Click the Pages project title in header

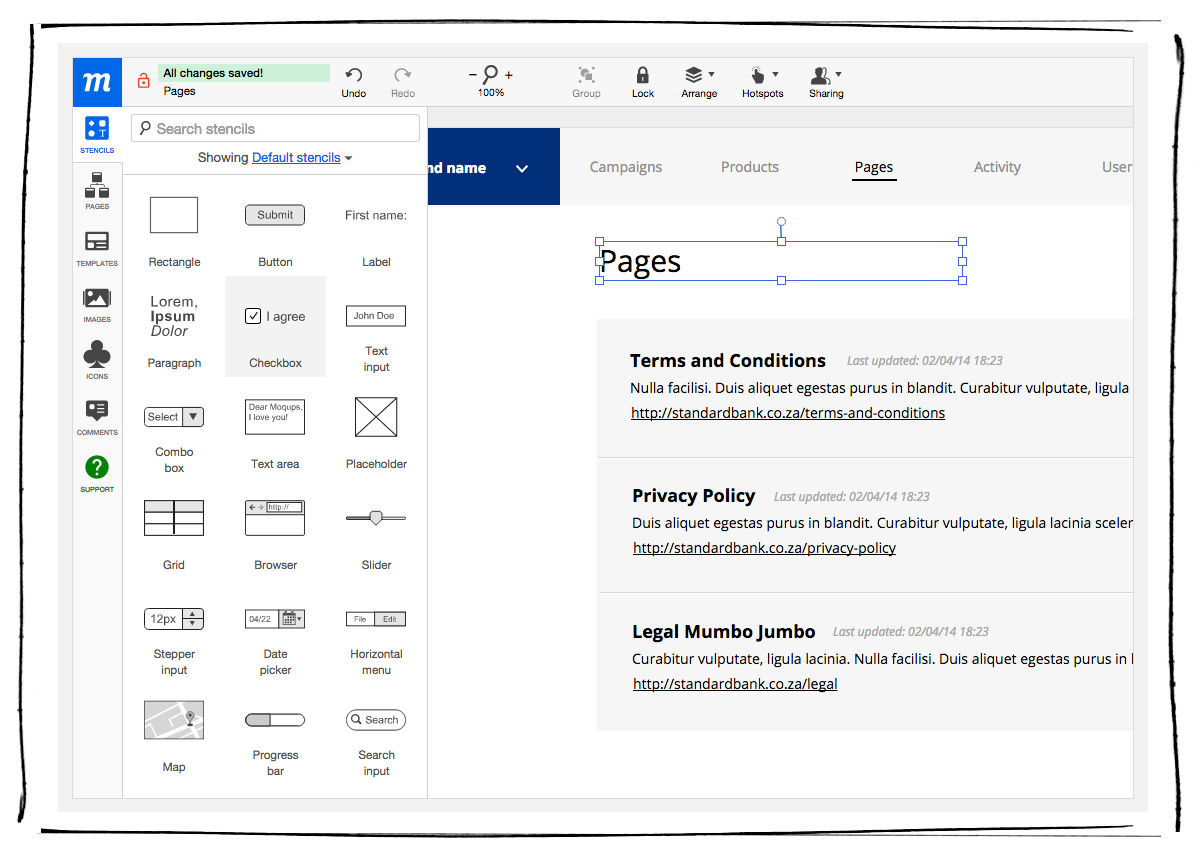(180, 91)
